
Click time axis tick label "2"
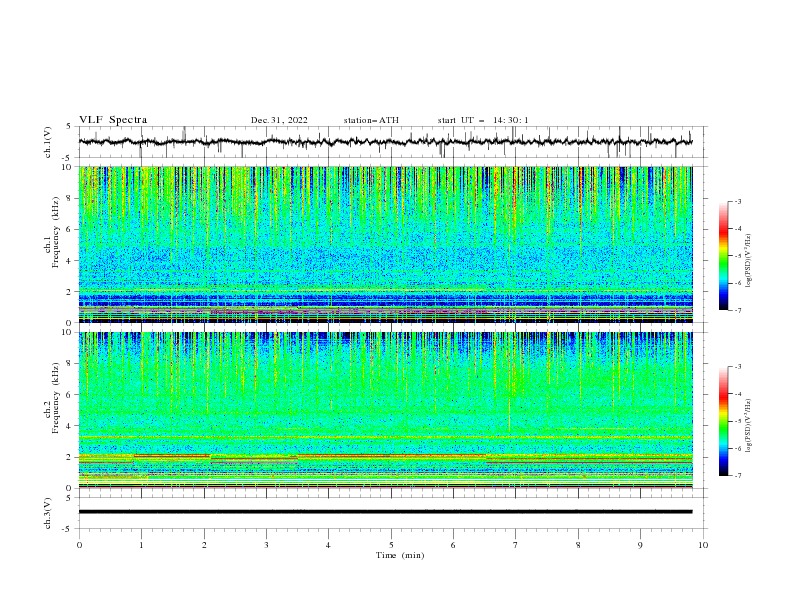pos(204,545)
